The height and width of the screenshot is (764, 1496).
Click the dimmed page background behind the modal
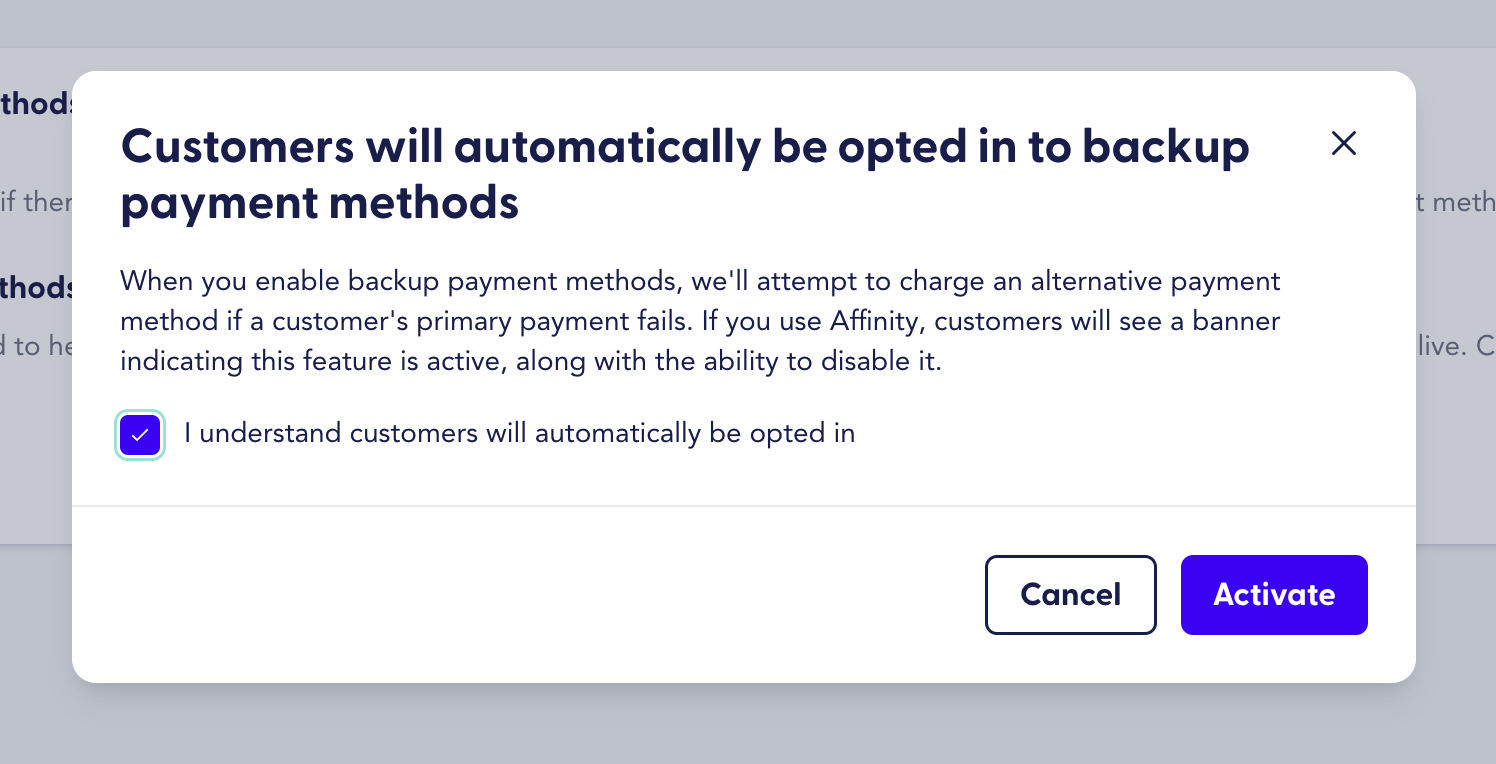point(748,730)
